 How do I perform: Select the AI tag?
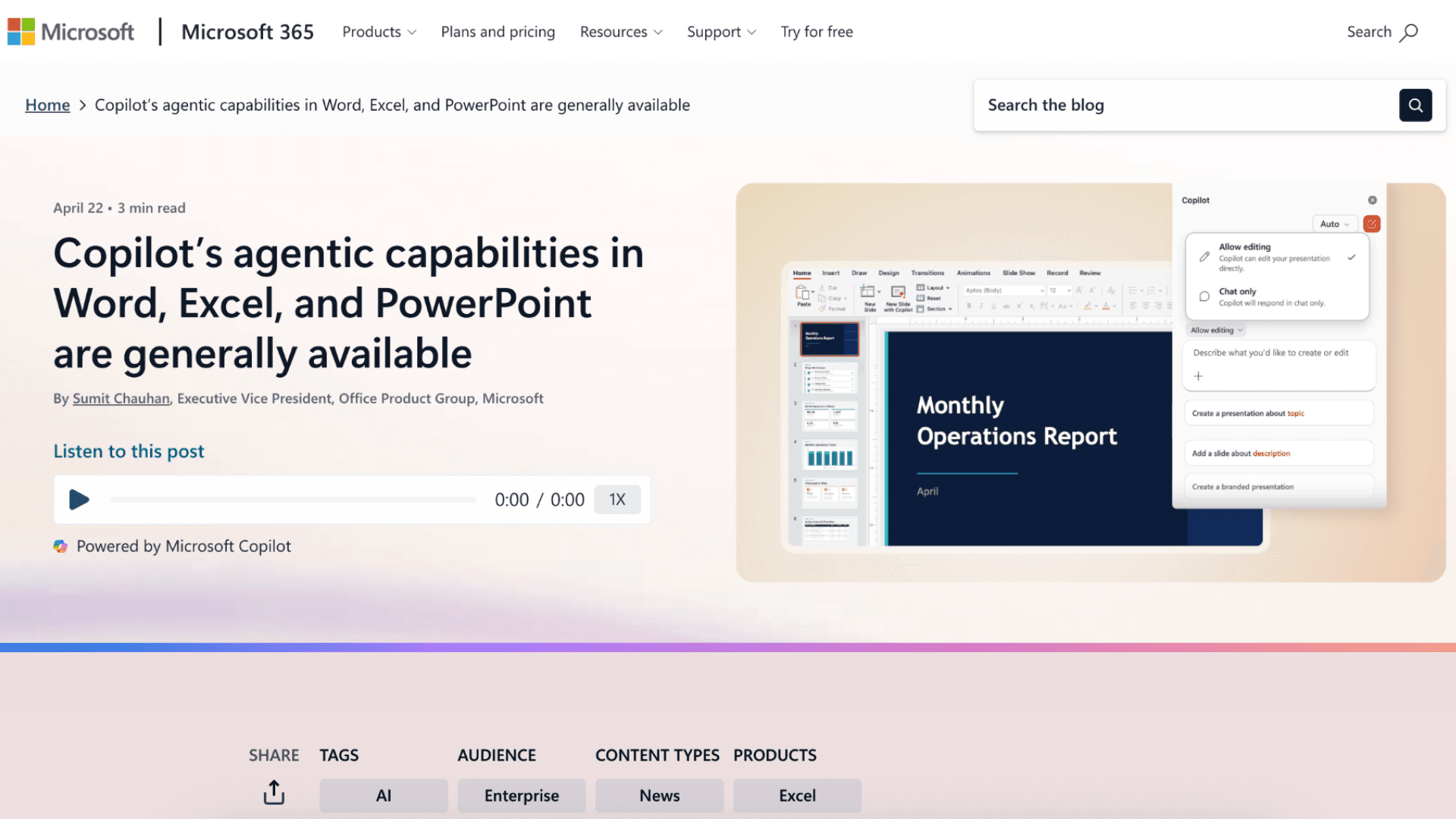pos(384,795)
